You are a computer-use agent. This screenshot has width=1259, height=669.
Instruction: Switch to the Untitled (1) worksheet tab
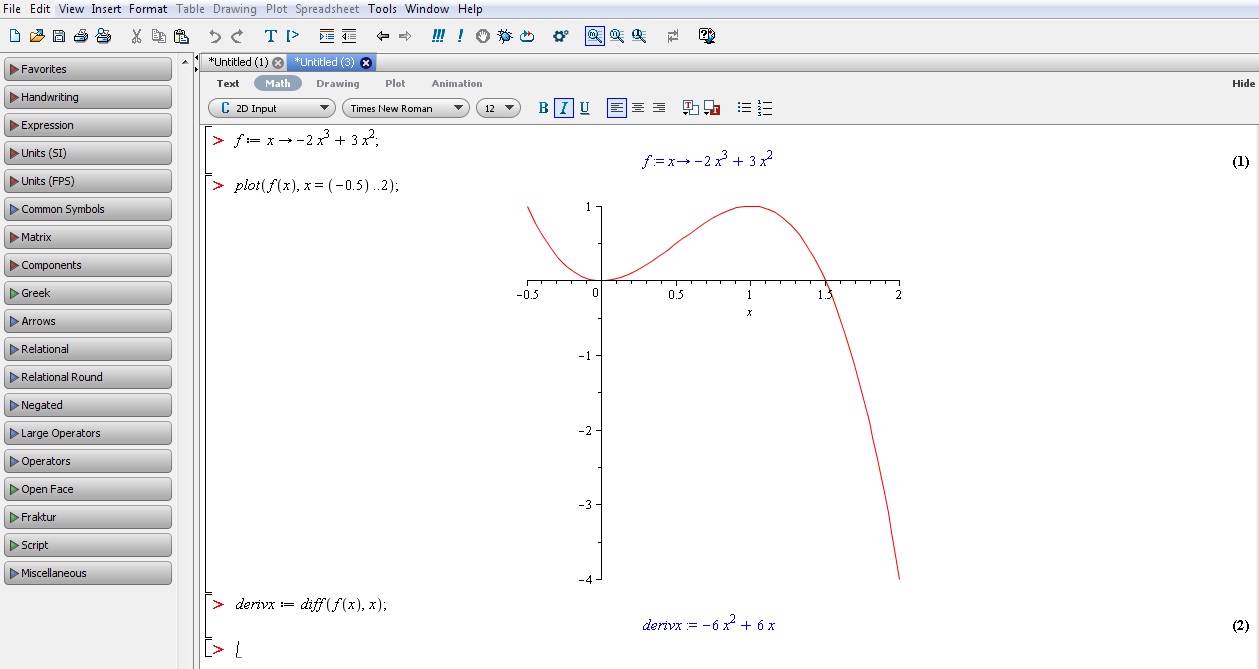click(x=238, y=61)
